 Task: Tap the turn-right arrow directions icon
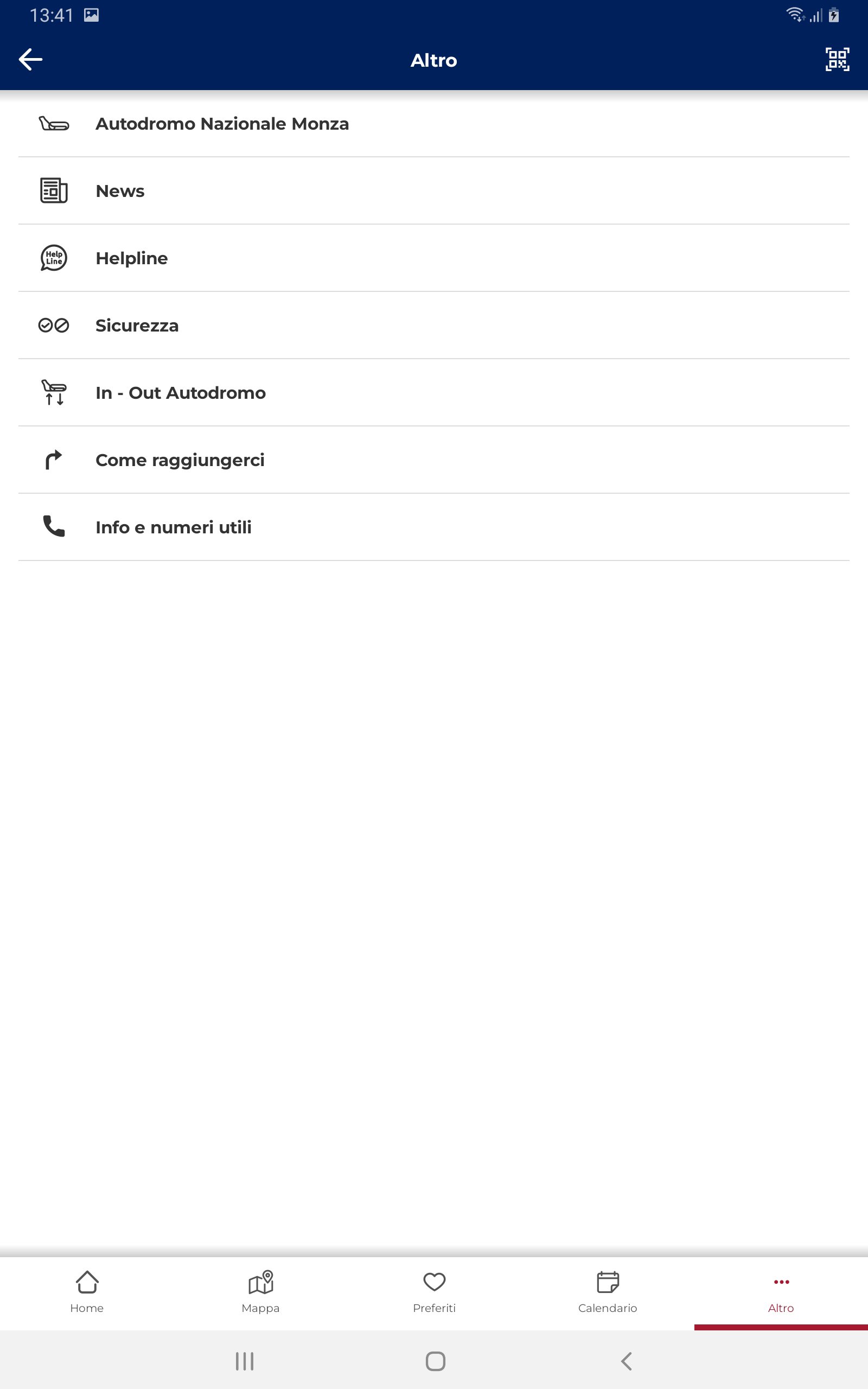[54, 460]
